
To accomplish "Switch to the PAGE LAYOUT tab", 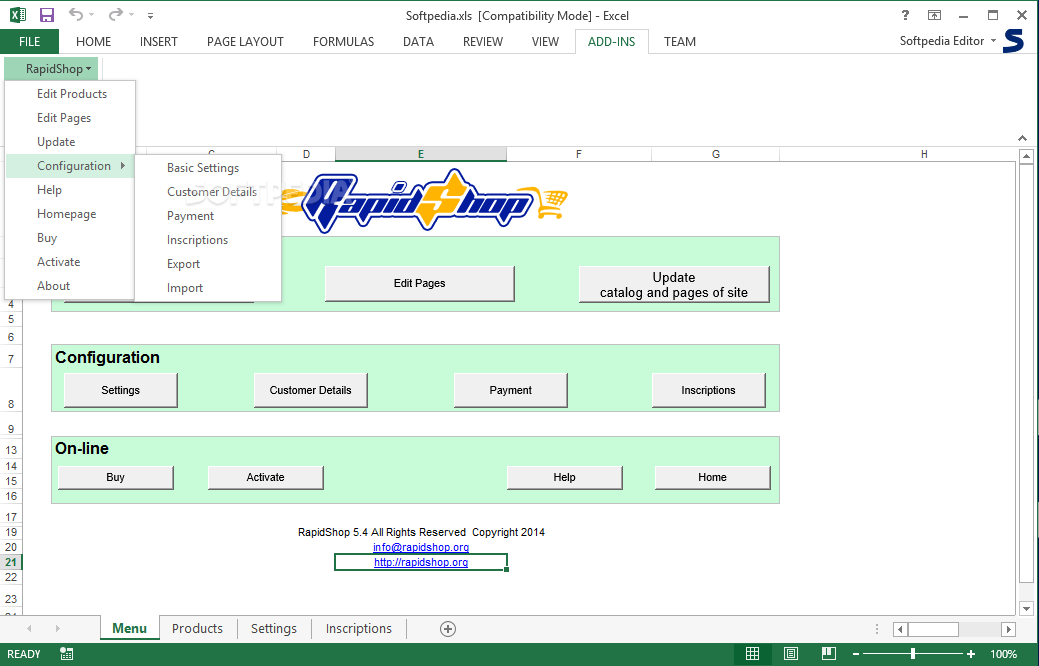I will point(245,42).
